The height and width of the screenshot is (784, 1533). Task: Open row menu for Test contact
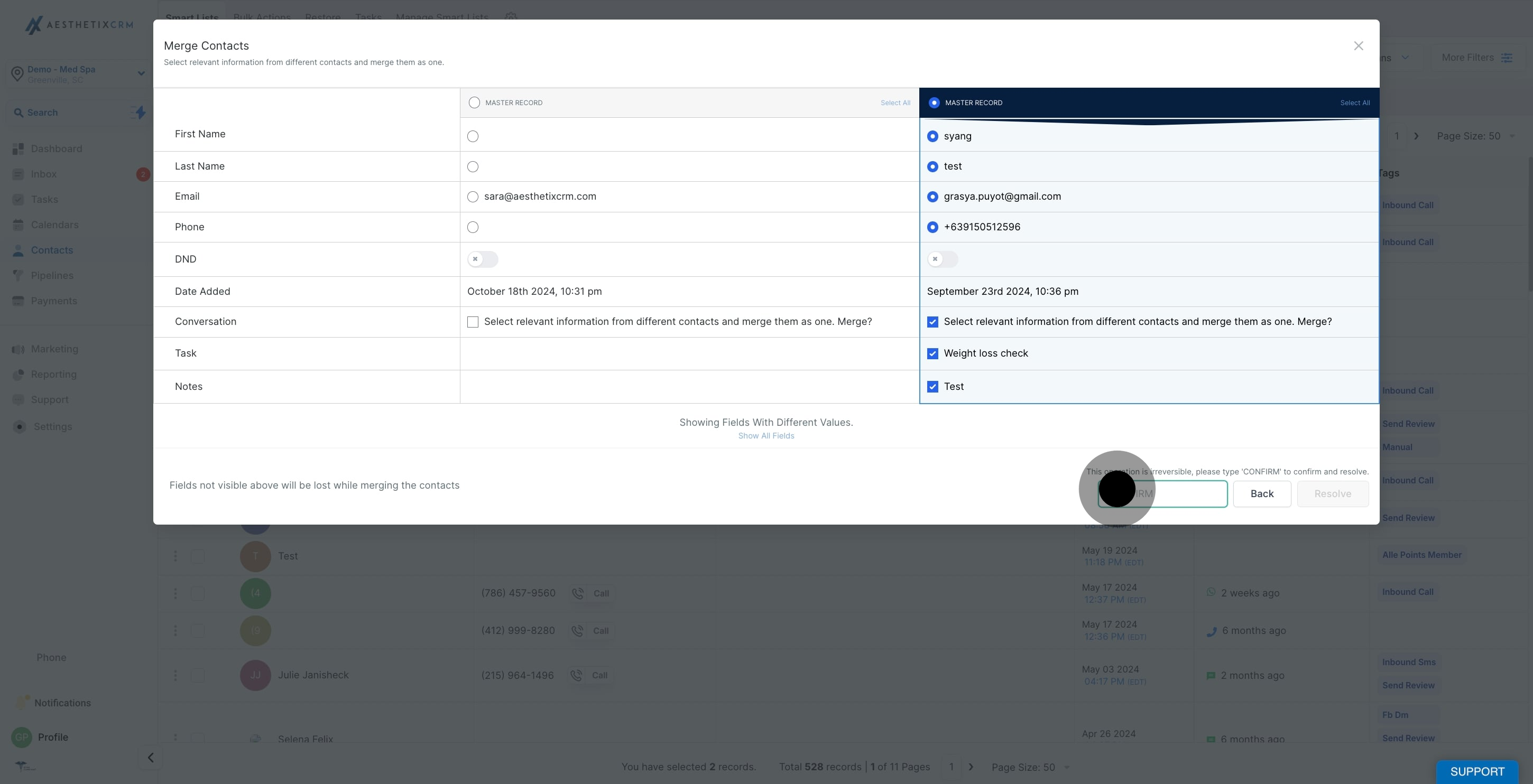[175, 556]
